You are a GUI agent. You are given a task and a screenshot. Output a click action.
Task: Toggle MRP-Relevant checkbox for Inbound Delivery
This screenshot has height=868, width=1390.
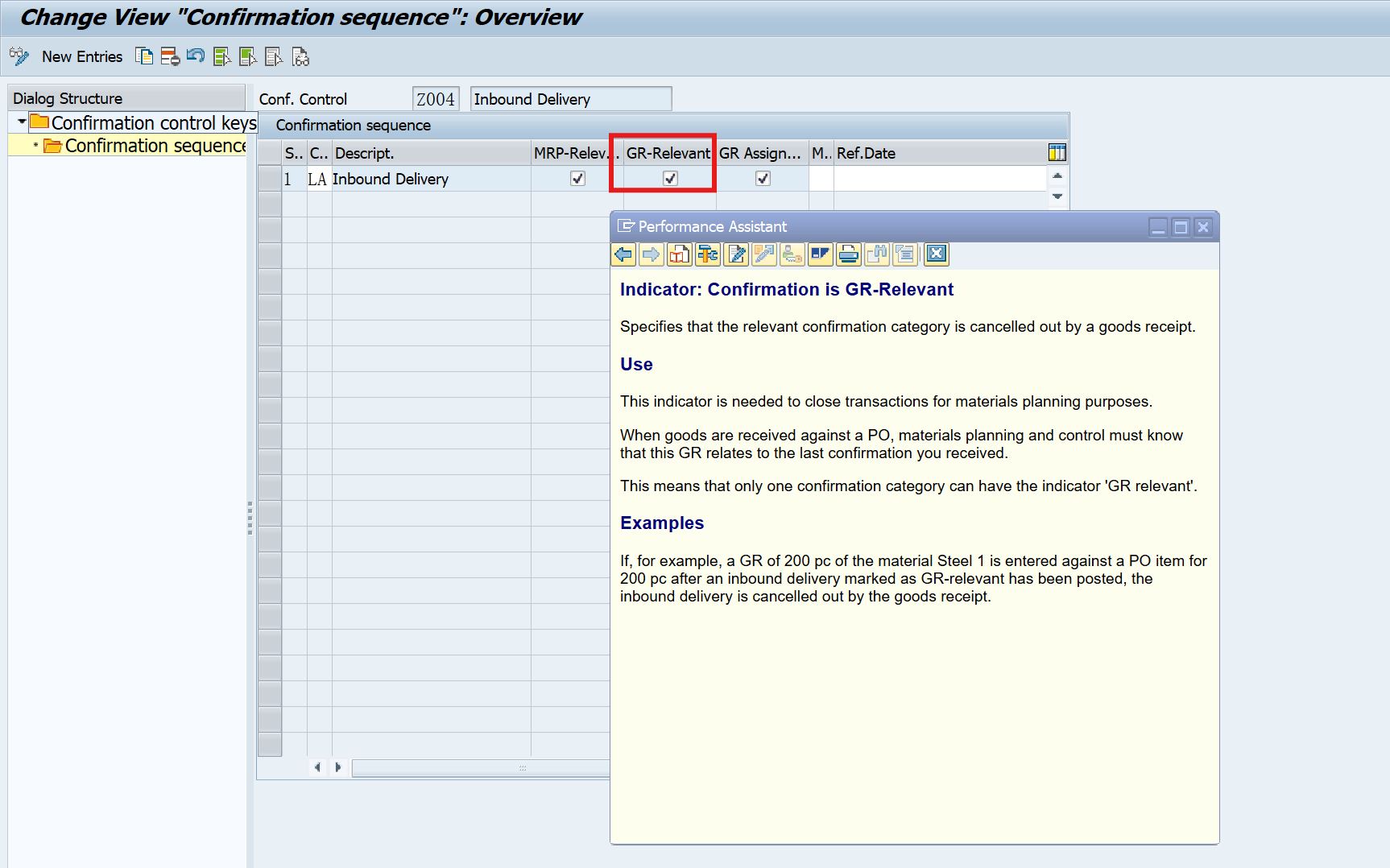tap(577, 179)
